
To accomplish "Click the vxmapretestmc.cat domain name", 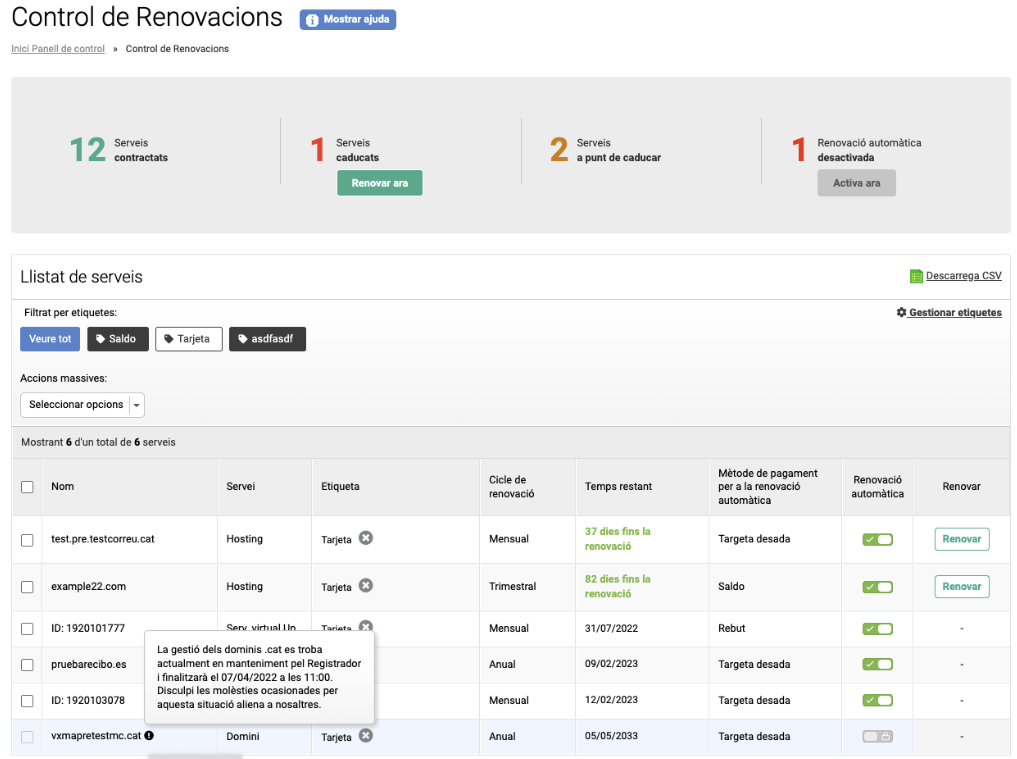I will coord(96,736).
